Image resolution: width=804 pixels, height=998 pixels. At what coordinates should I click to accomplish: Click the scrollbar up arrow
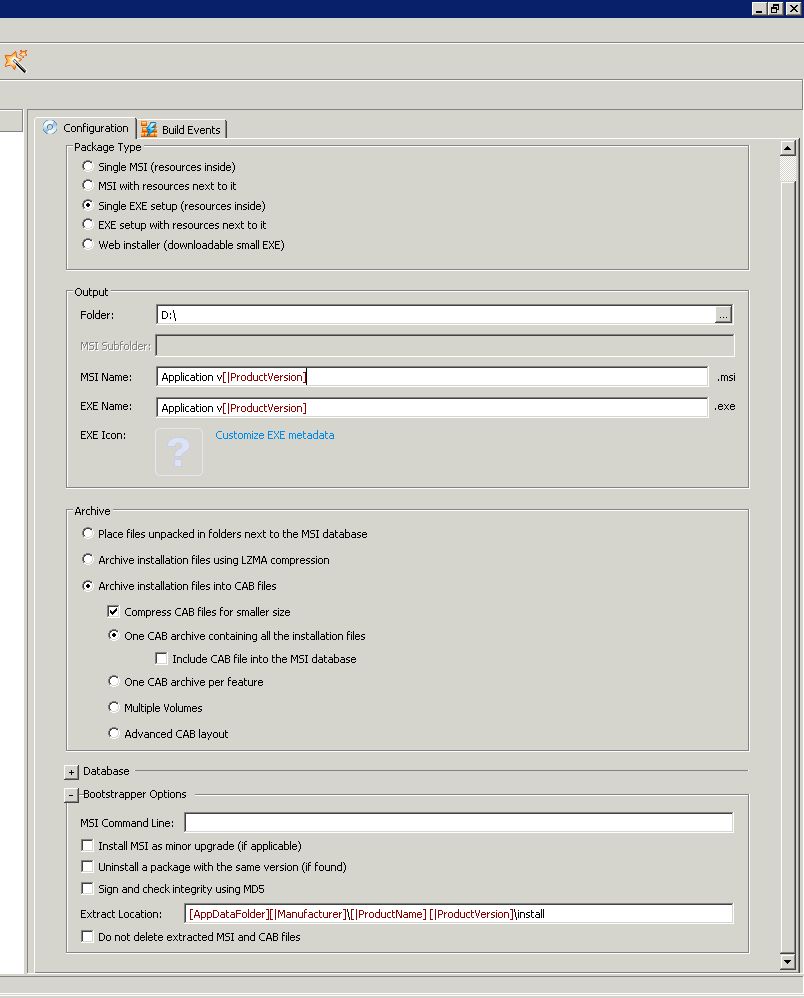(788, 149)
